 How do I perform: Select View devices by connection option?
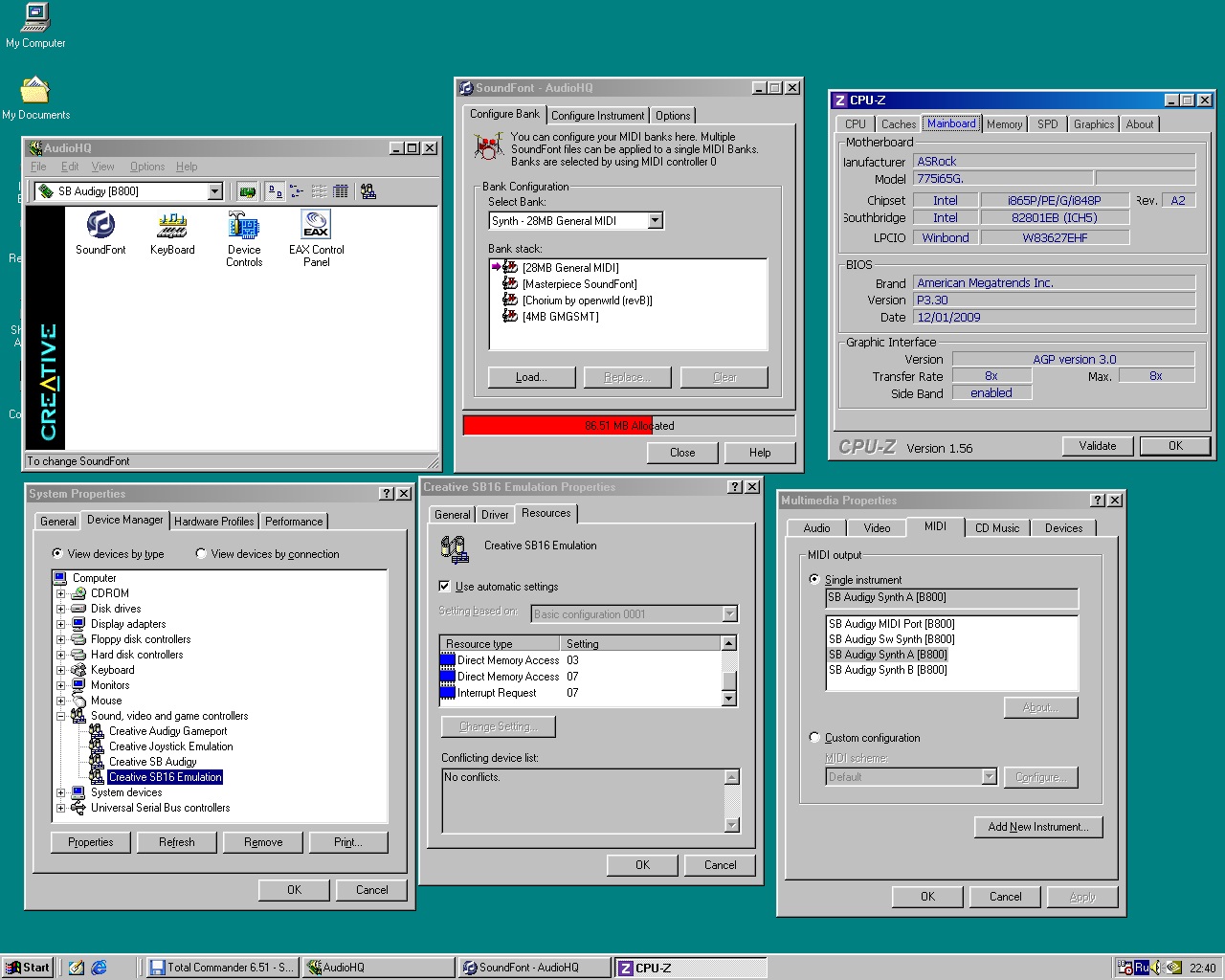click(x=201, y=554)
